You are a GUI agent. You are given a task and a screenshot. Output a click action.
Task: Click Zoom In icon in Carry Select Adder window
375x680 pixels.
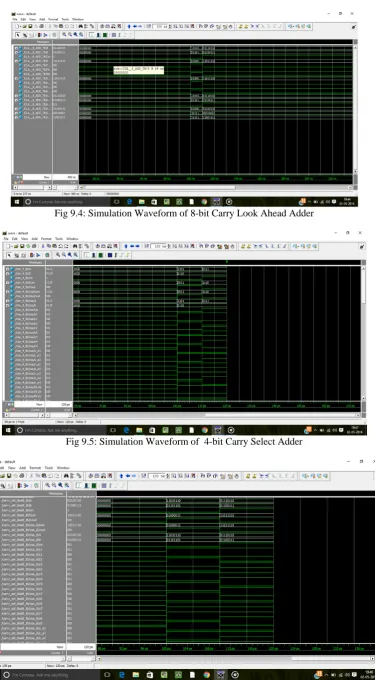pyautogui.click(x=58, y=255)
